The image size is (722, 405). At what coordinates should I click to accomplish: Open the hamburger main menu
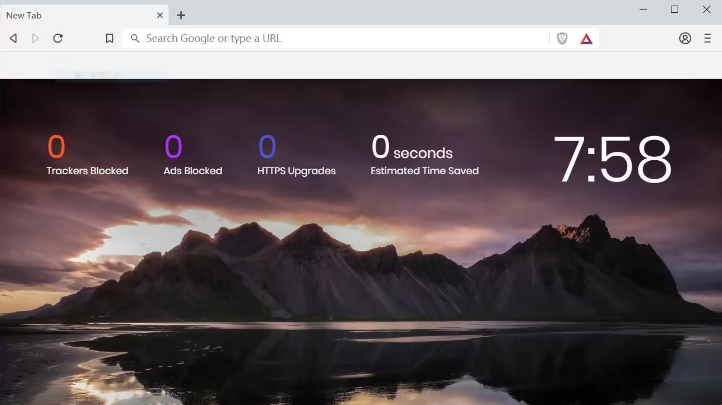707,38
